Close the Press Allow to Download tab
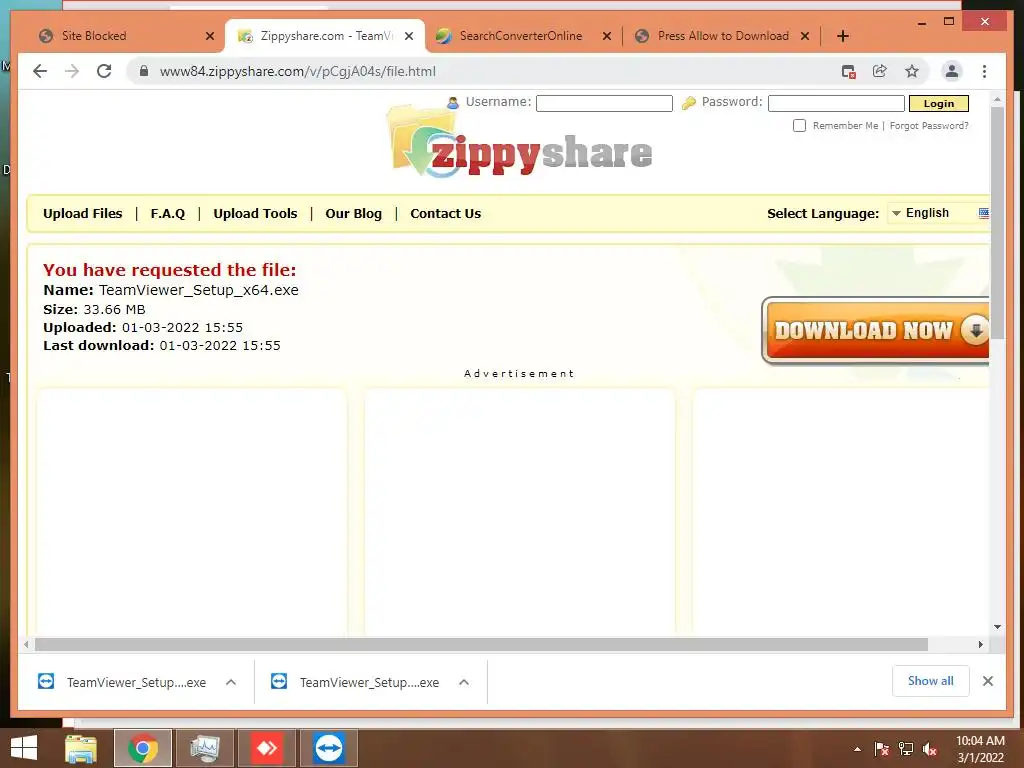Screen dimensions: 1024x768 [805, 36]
